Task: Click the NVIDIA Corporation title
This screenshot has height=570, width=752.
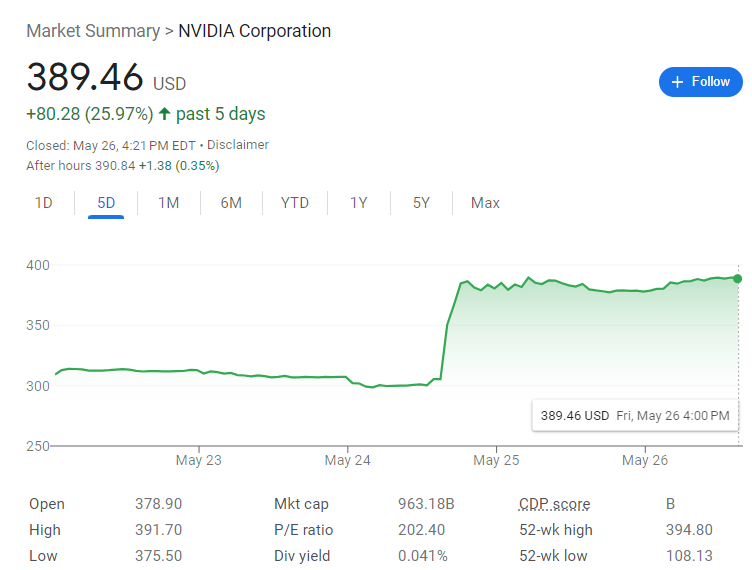Action: coord(254,31)
